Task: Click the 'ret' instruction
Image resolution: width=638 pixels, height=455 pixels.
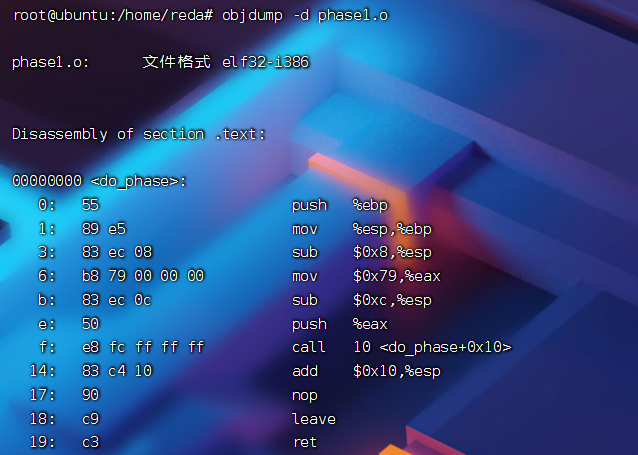Action: [x=305, y=442]
